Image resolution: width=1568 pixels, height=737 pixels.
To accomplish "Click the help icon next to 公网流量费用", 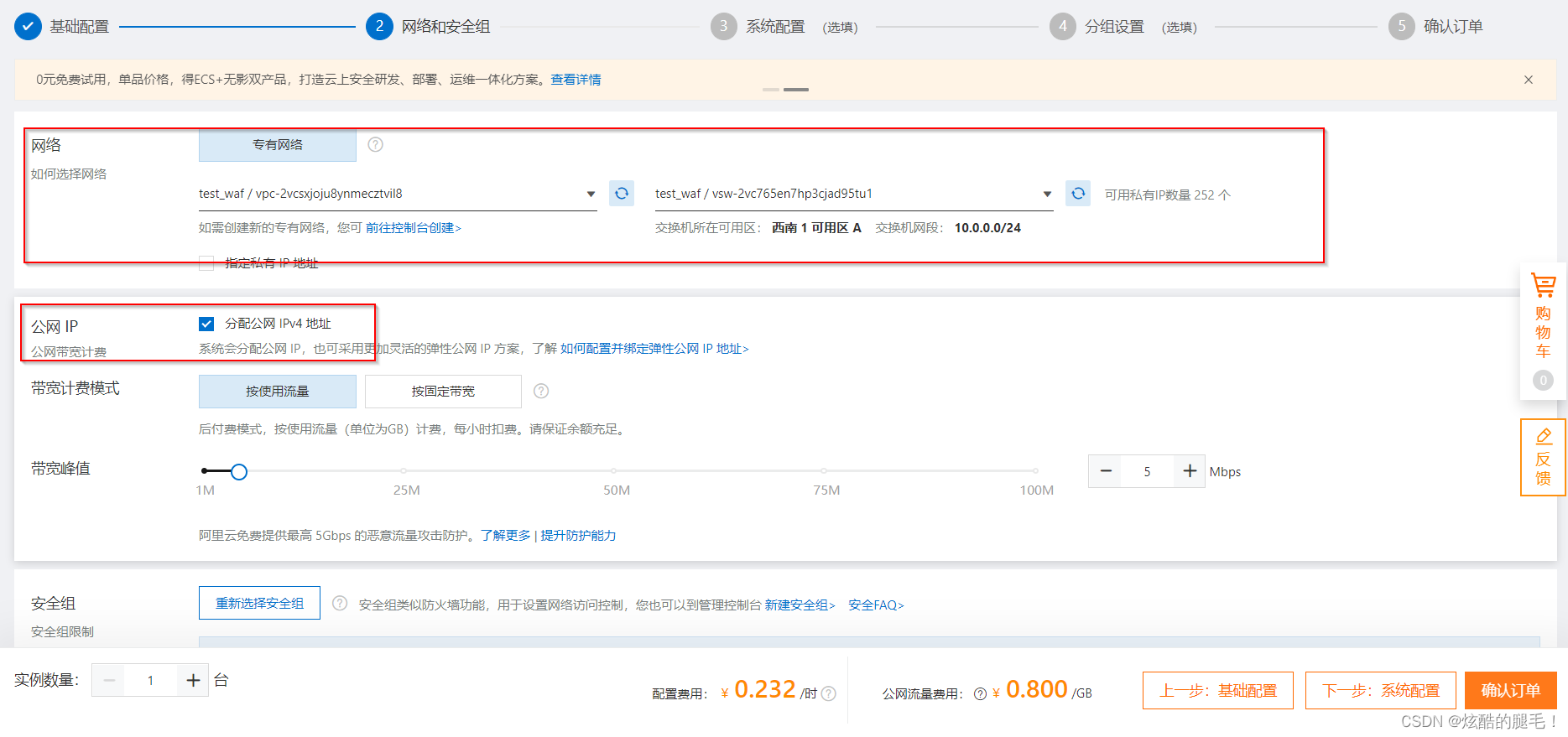I will click(x=980, y=693).
